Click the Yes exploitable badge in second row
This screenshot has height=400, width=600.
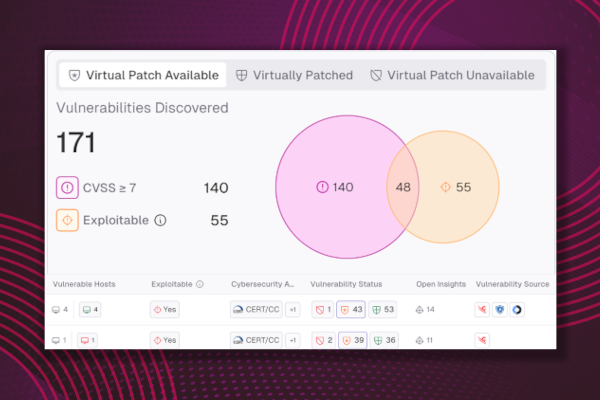coord(165,340)
